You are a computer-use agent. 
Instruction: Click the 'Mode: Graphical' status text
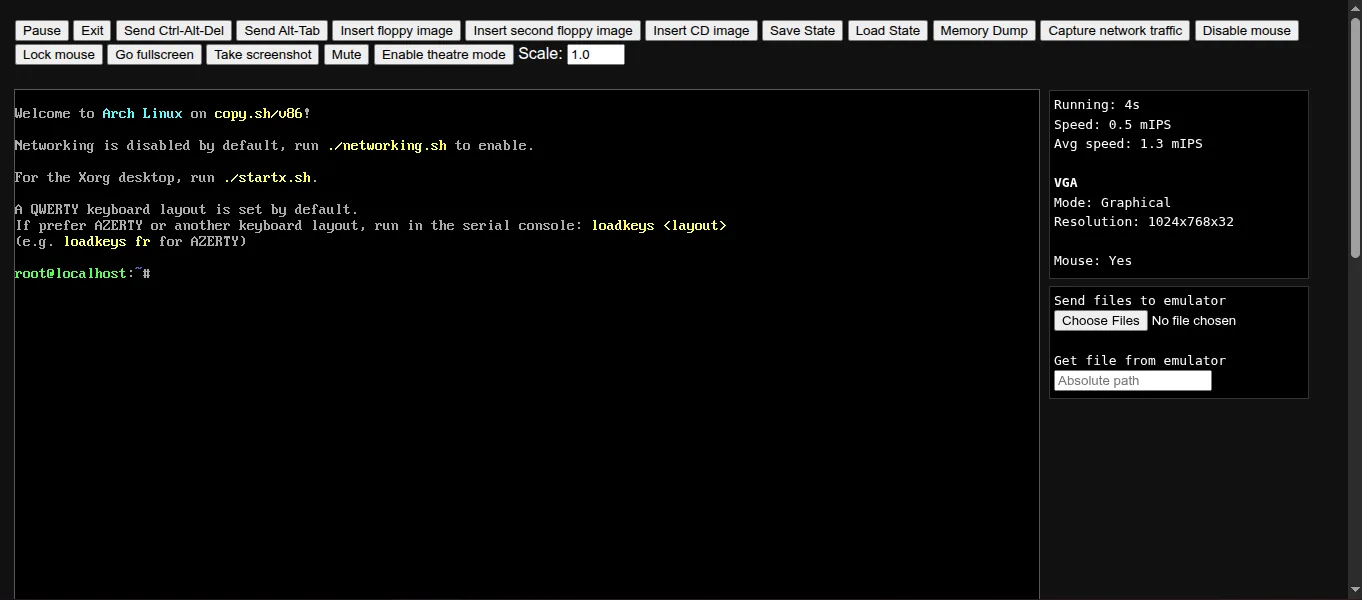(x=1112, y=202)
